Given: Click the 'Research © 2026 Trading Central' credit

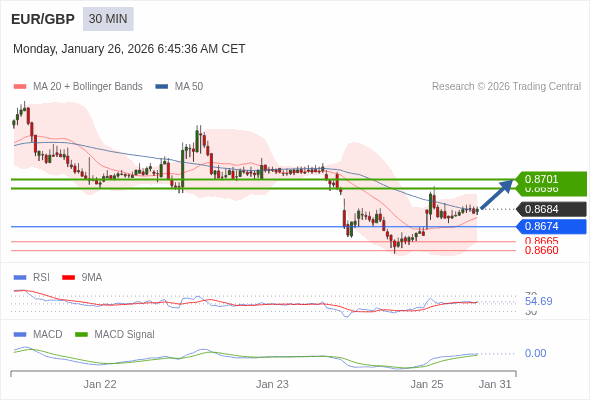Looking at the screenshot, I should [x=506, y=87].
